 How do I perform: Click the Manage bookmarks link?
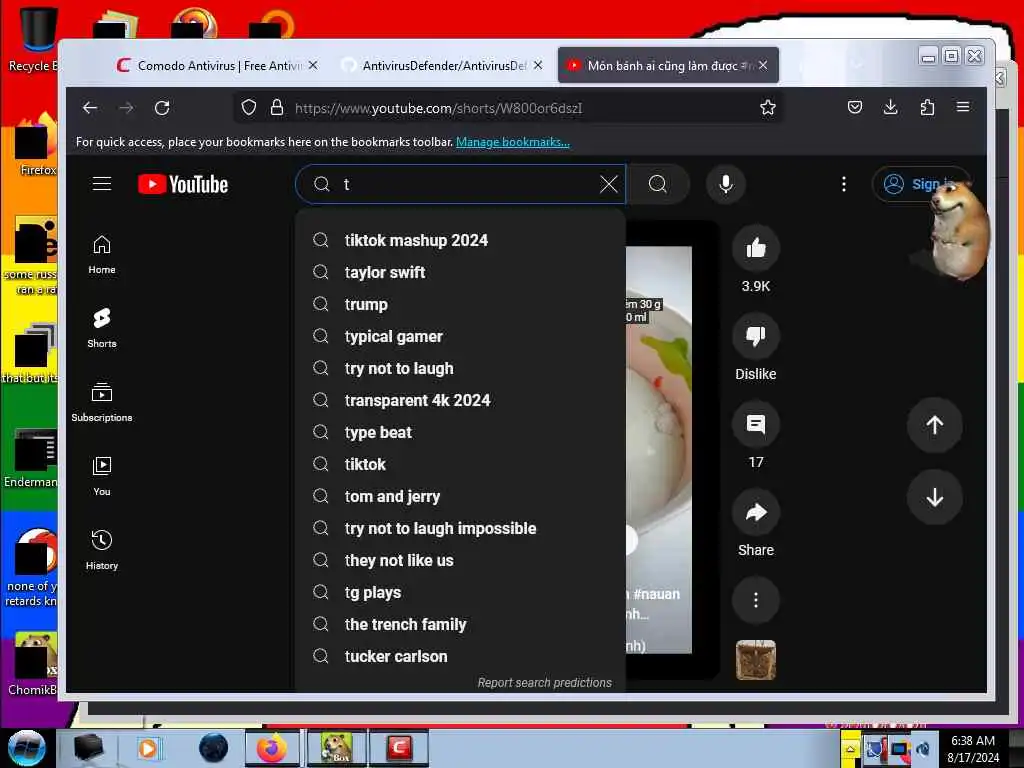click(x=513, y=142)
